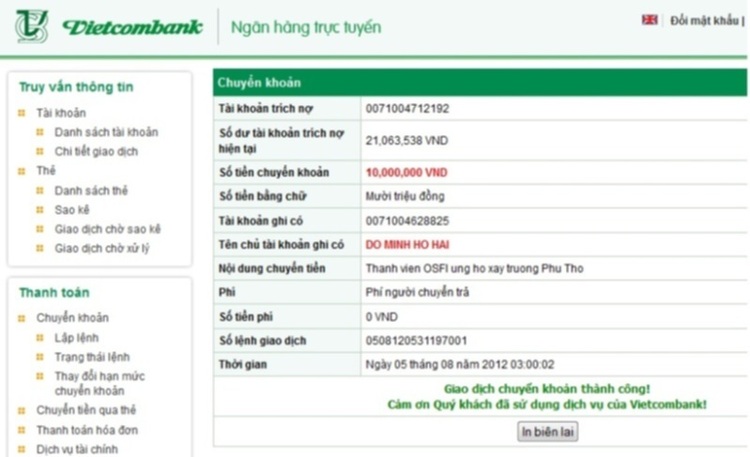750x457 pixels.
Task: Click the In biên lai button
Action: point(547,432)
